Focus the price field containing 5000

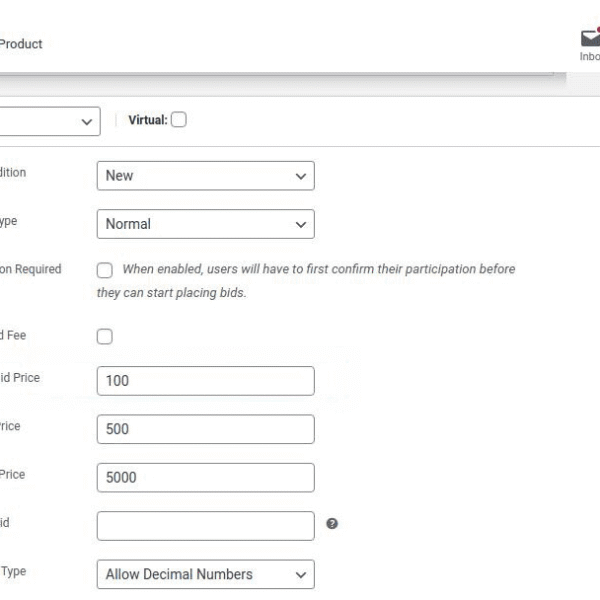pos(205,477)
